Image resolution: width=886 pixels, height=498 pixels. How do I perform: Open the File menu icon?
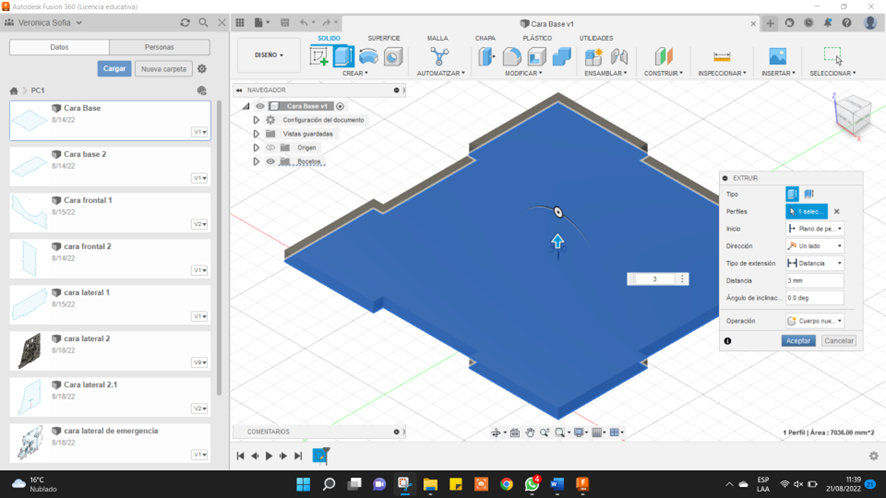(259, 23)
